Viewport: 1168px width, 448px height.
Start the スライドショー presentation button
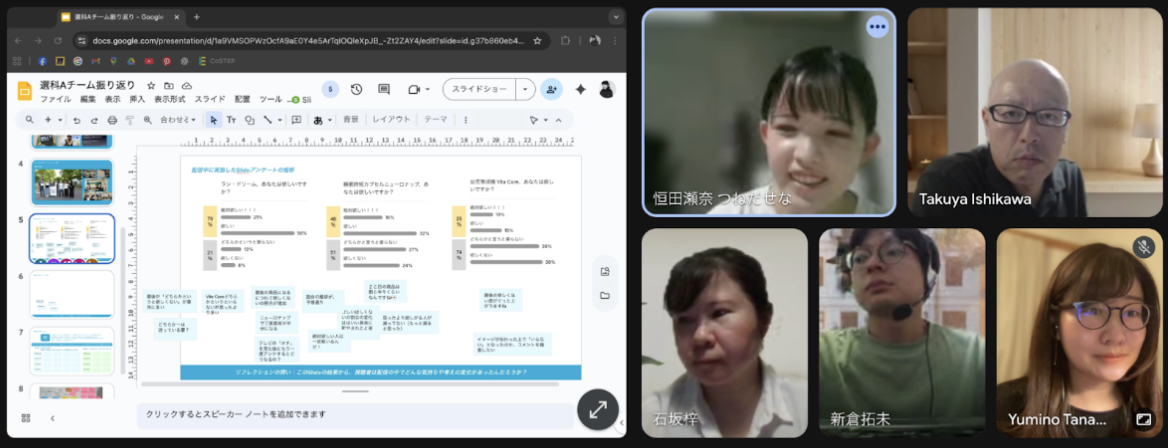click(x=480, y=89)
